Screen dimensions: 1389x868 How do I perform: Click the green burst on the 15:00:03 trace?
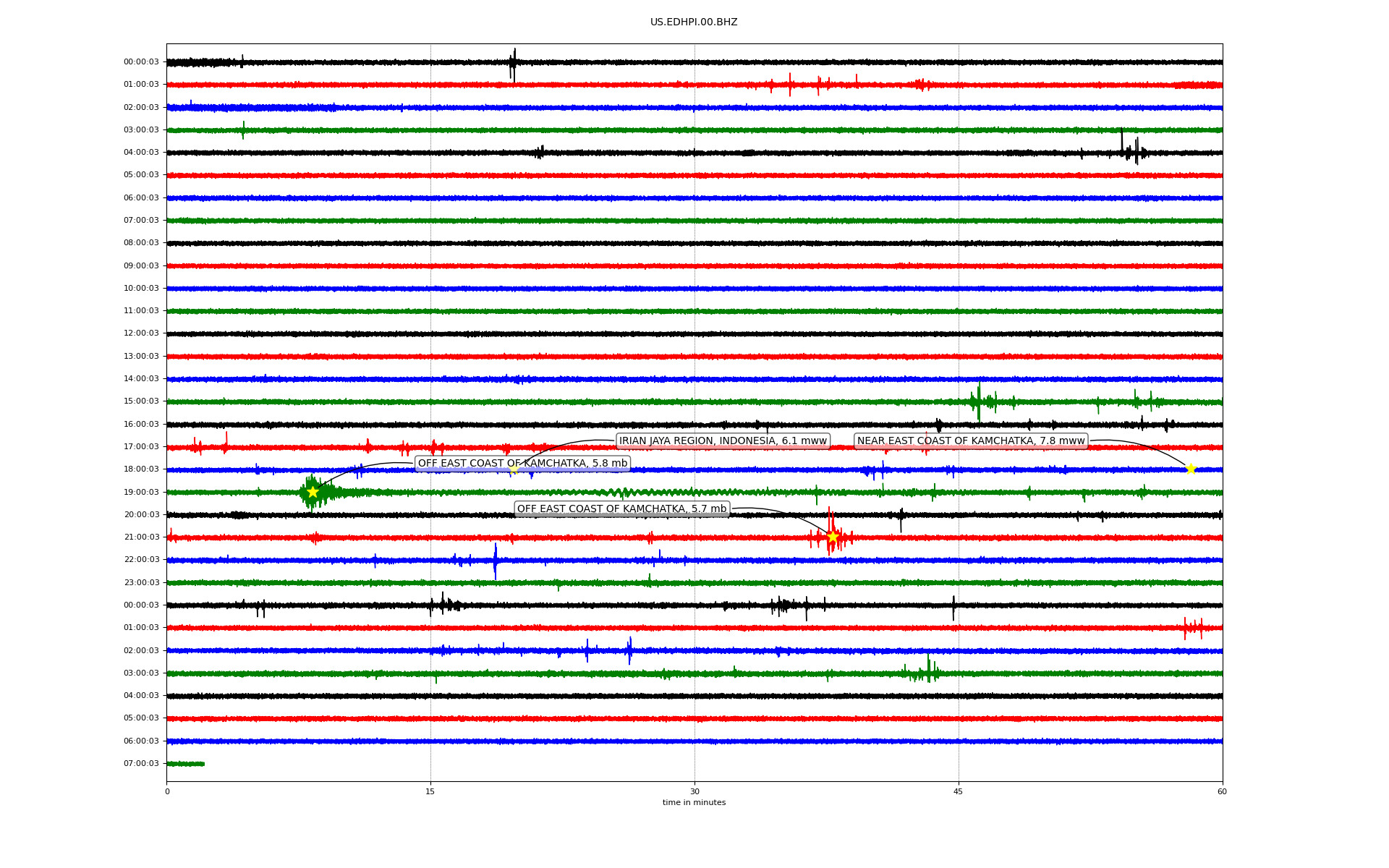tap(979, 401)
